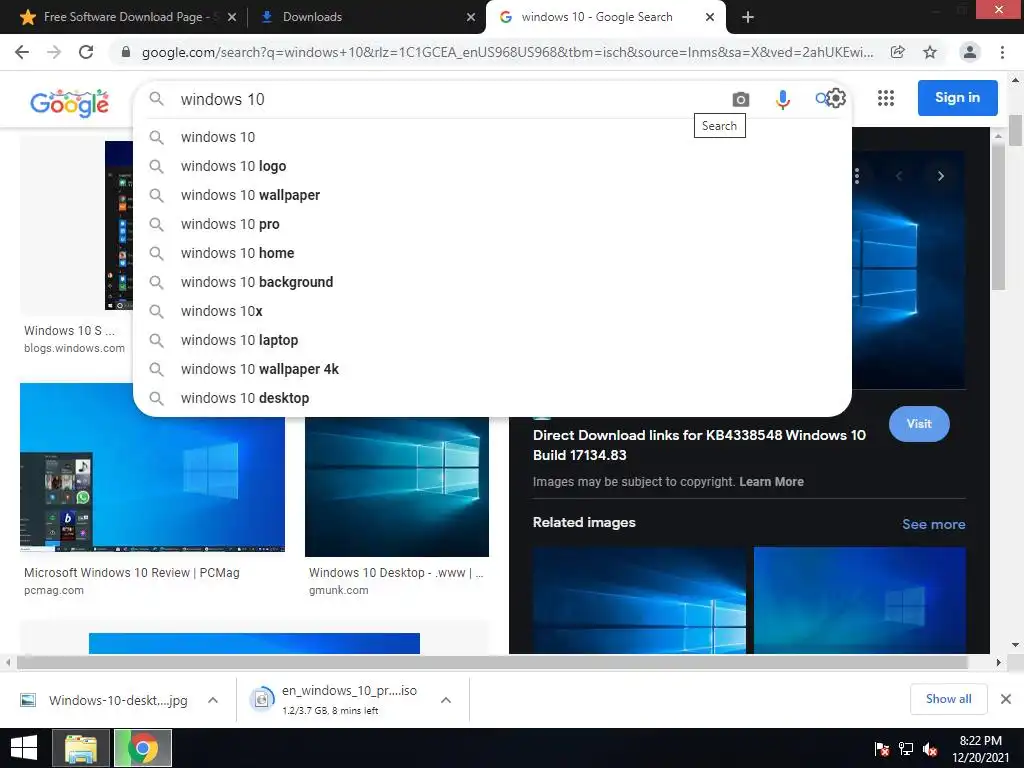Close the windows 10 Google Search tab

click(710, 17)
